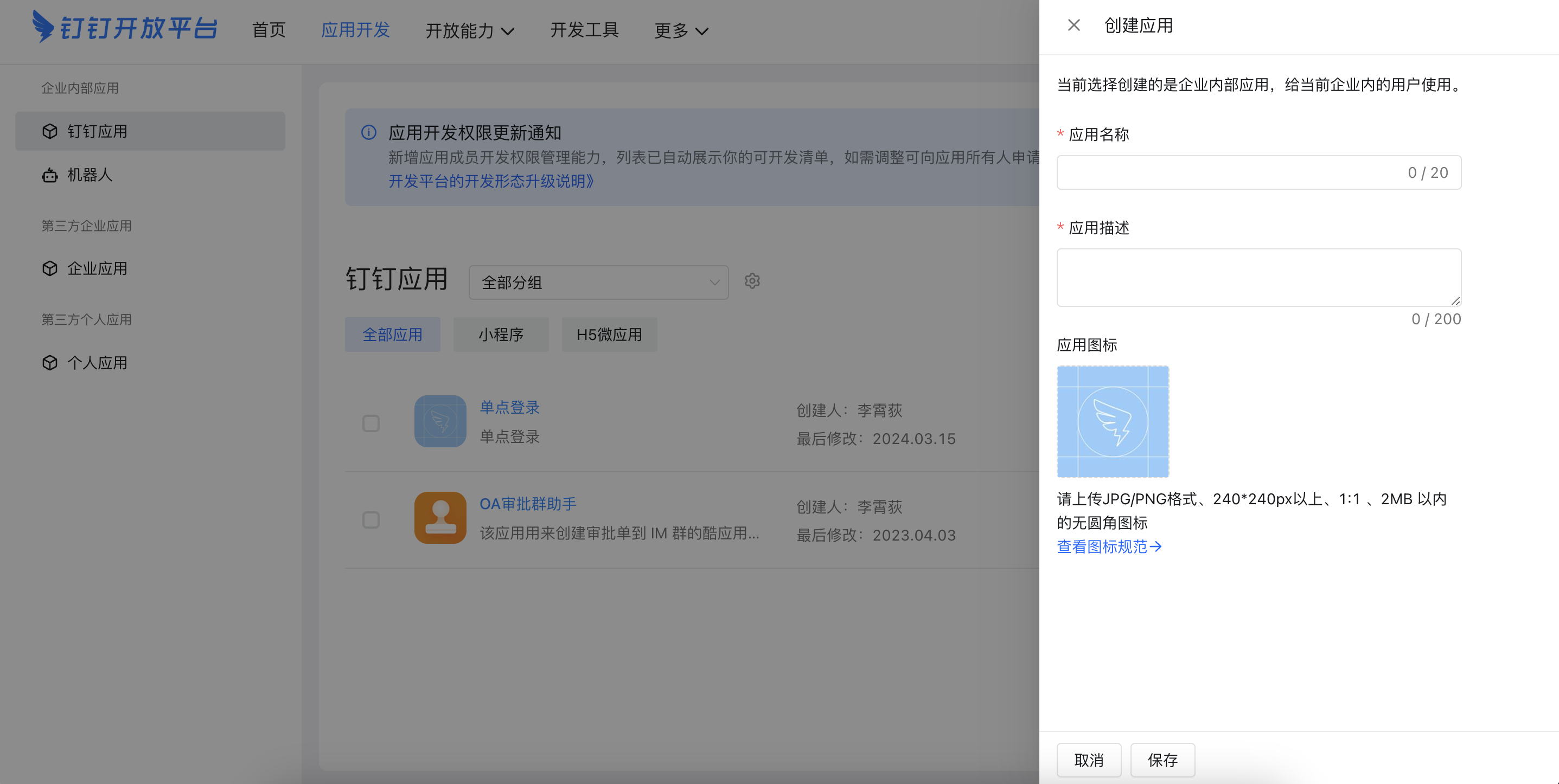Open 企业应用 in the sidebar
This screenshot has height=784, width=1559.
(x=150, y=268)
